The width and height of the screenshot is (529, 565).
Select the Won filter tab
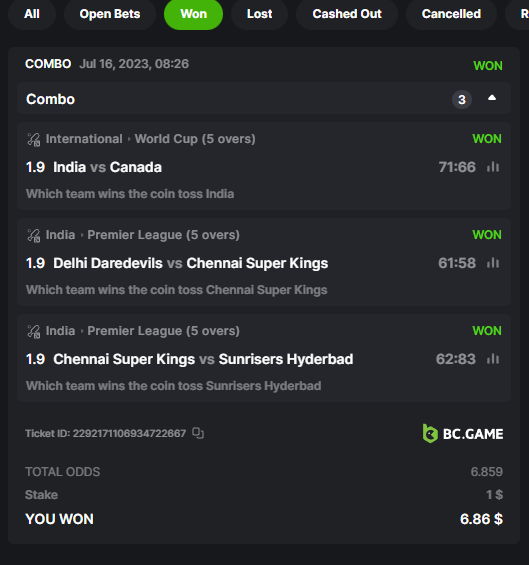[x=194, y=14]
